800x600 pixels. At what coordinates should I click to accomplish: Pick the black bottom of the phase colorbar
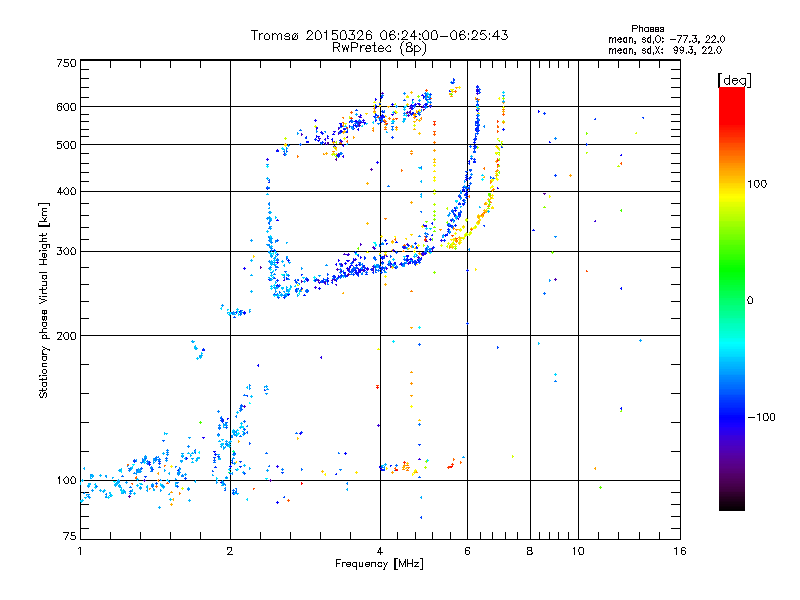pos(732,505)
